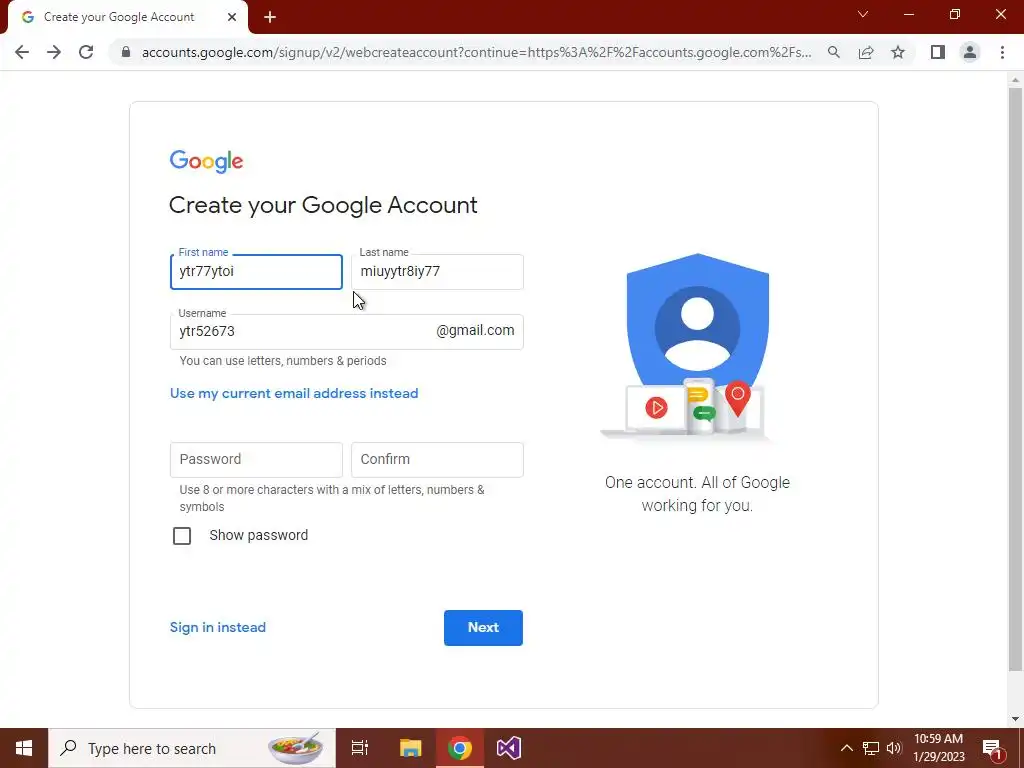
Task: View site security lock information
Action: (126, 52)
